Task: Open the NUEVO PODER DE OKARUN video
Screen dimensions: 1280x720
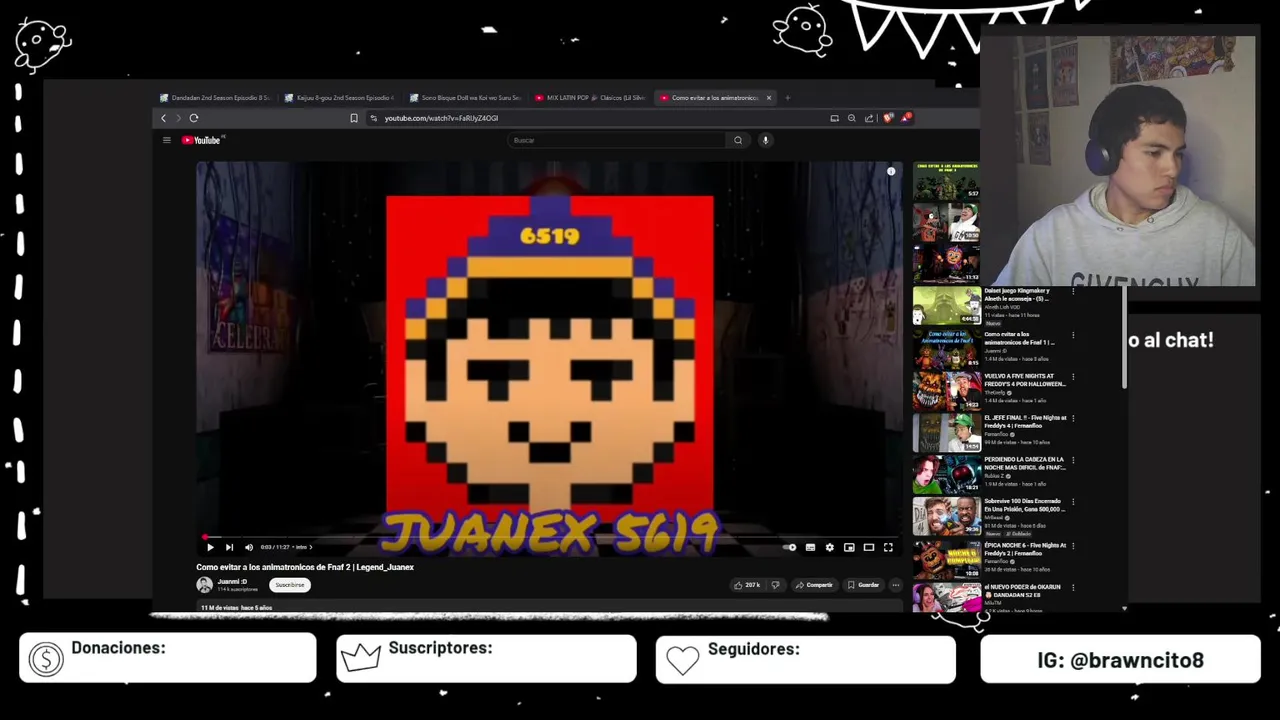Action: 946,598
